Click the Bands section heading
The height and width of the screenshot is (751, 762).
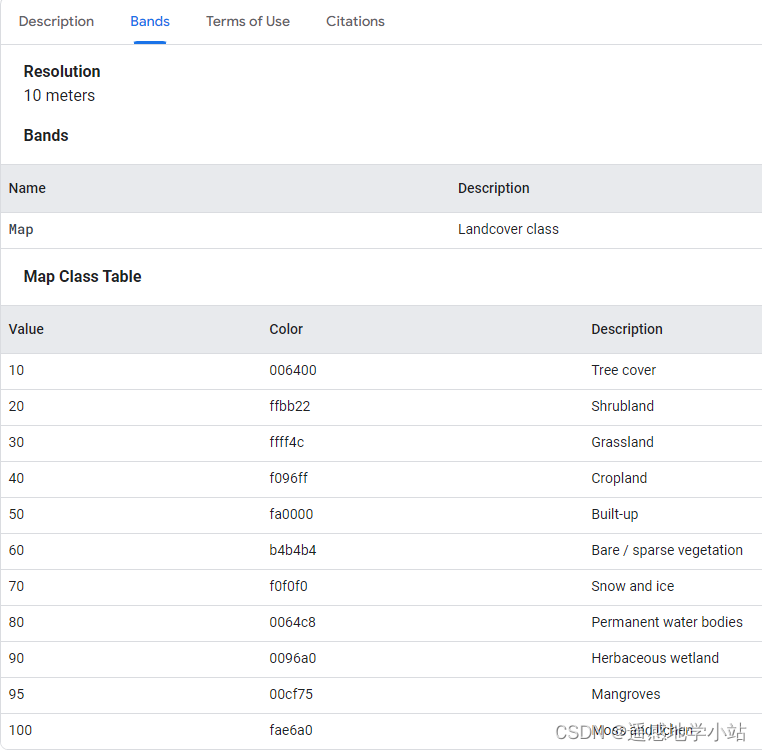46,135
